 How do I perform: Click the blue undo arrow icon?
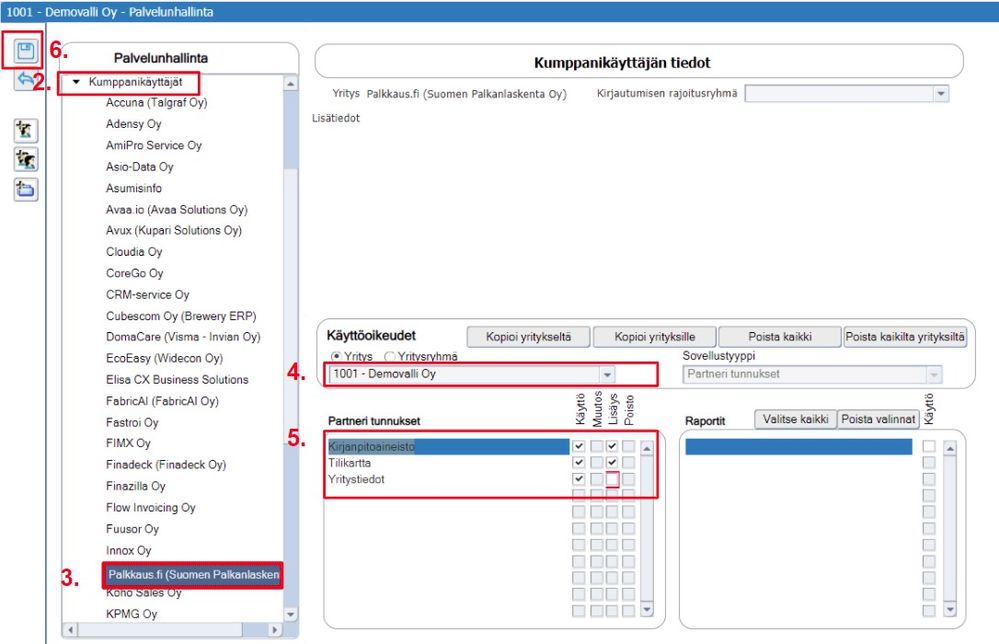tap(25, 80)
